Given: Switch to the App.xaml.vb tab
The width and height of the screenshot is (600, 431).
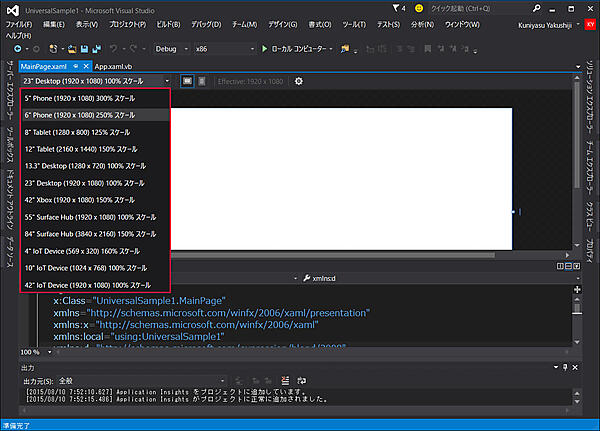Looking at the screenshot, I should click(x=113, y=65).
